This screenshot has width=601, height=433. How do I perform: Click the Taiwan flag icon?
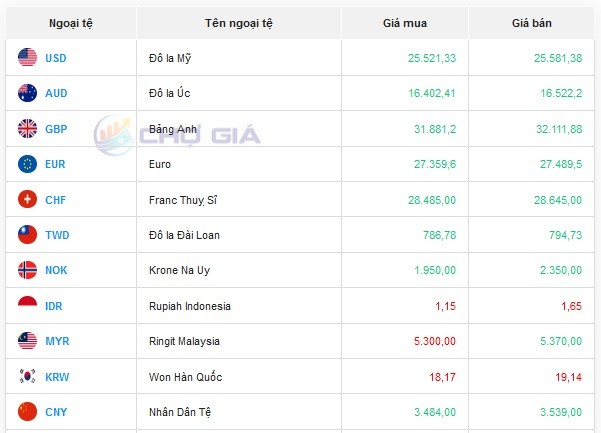(28, 235)
